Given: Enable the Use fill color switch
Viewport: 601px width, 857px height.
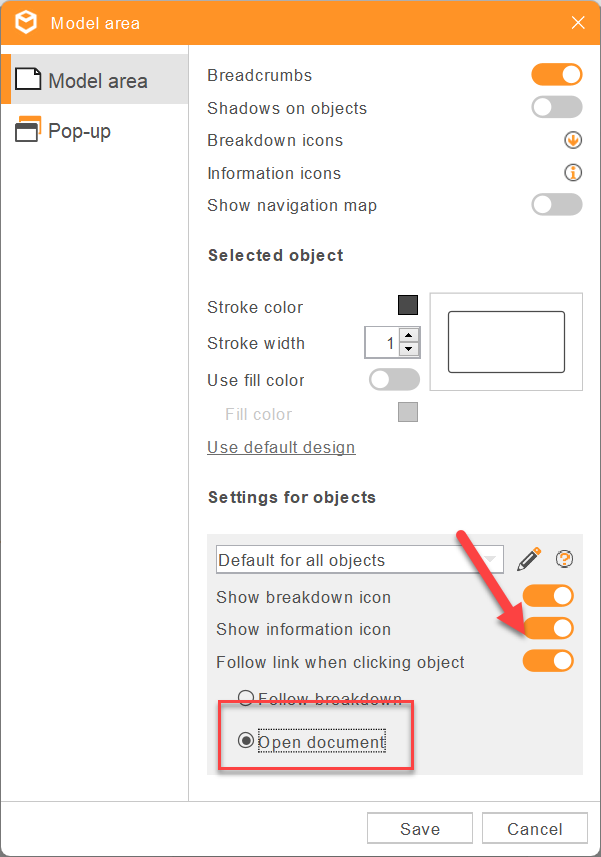Looking at the screenshot, I should point(394,379).
